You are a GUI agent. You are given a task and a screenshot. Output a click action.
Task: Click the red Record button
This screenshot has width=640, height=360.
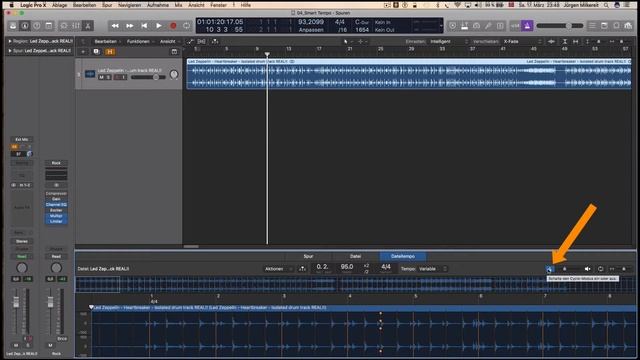coord(173,26)
